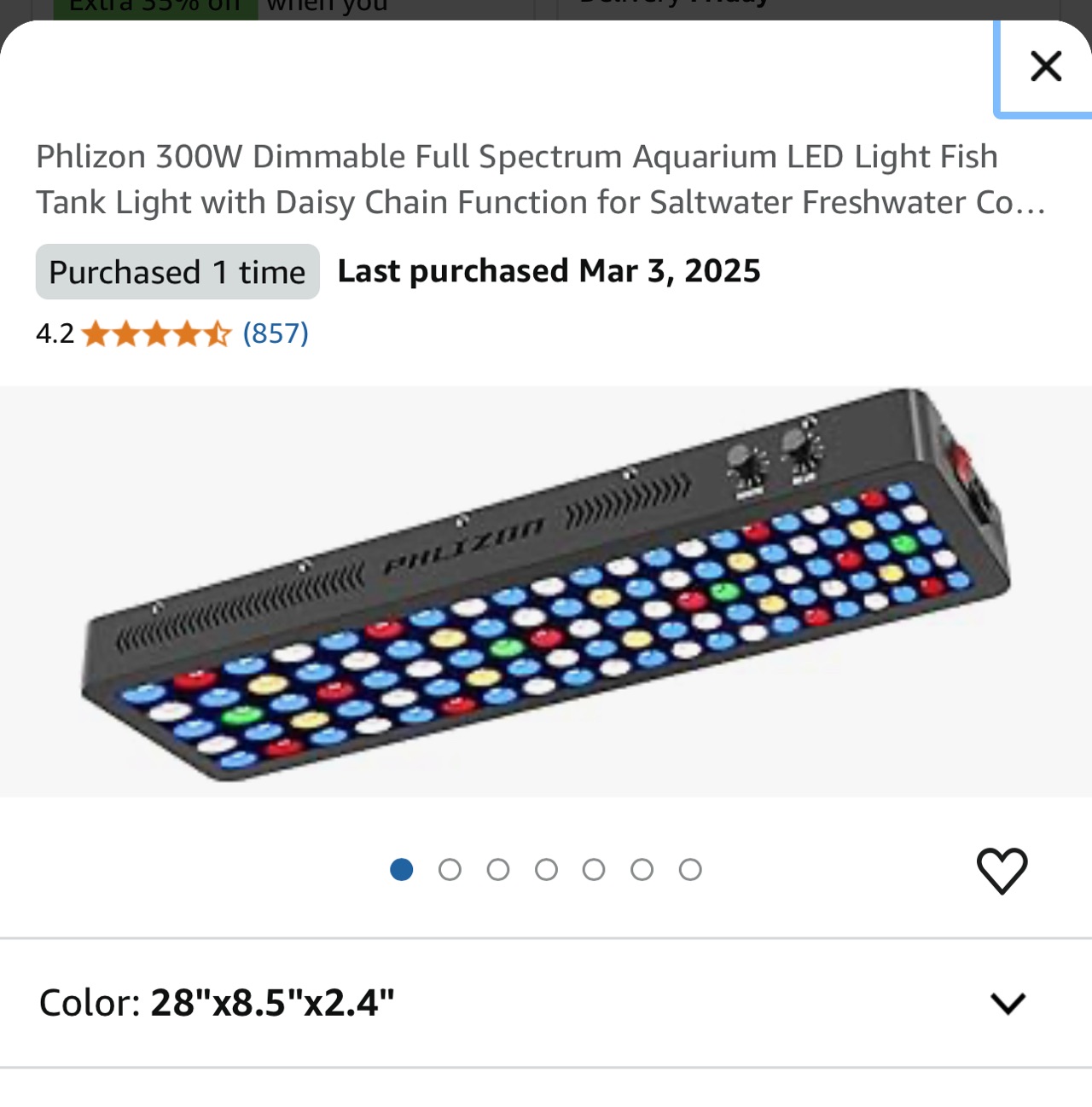The height and width of the screenshot is (1107, 1092).
Task: Enlarge the LED aquarium light product photo
Action: click(546, 590)
